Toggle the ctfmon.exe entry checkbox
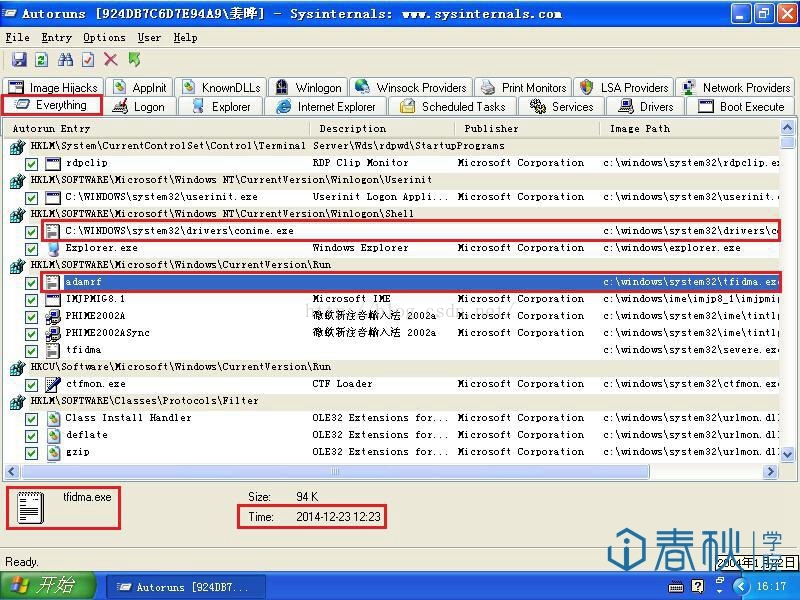Screen dimensions: 800x600 pyautogui.click(x=31, y=385)
